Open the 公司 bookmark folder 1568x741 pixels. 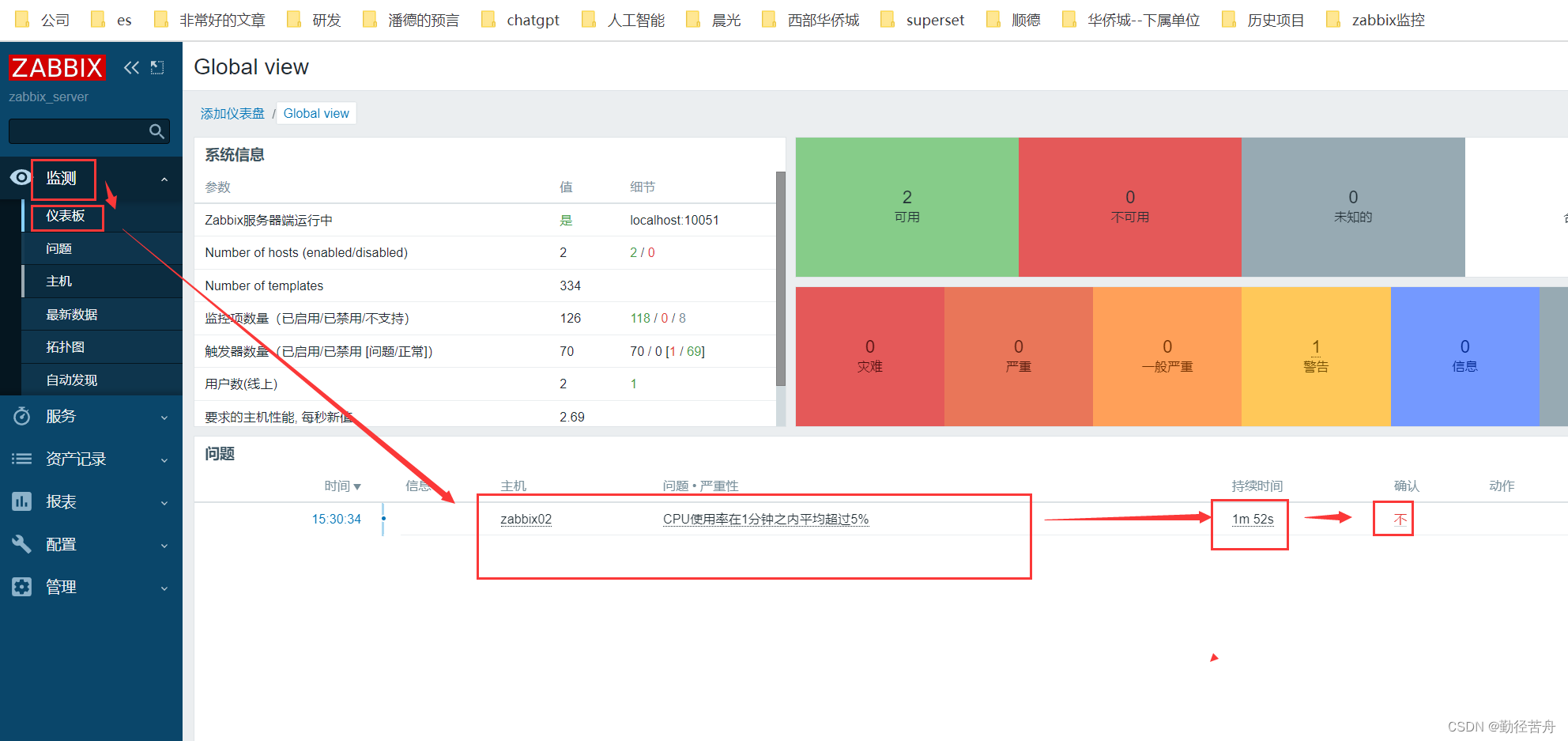click(43, 20)
